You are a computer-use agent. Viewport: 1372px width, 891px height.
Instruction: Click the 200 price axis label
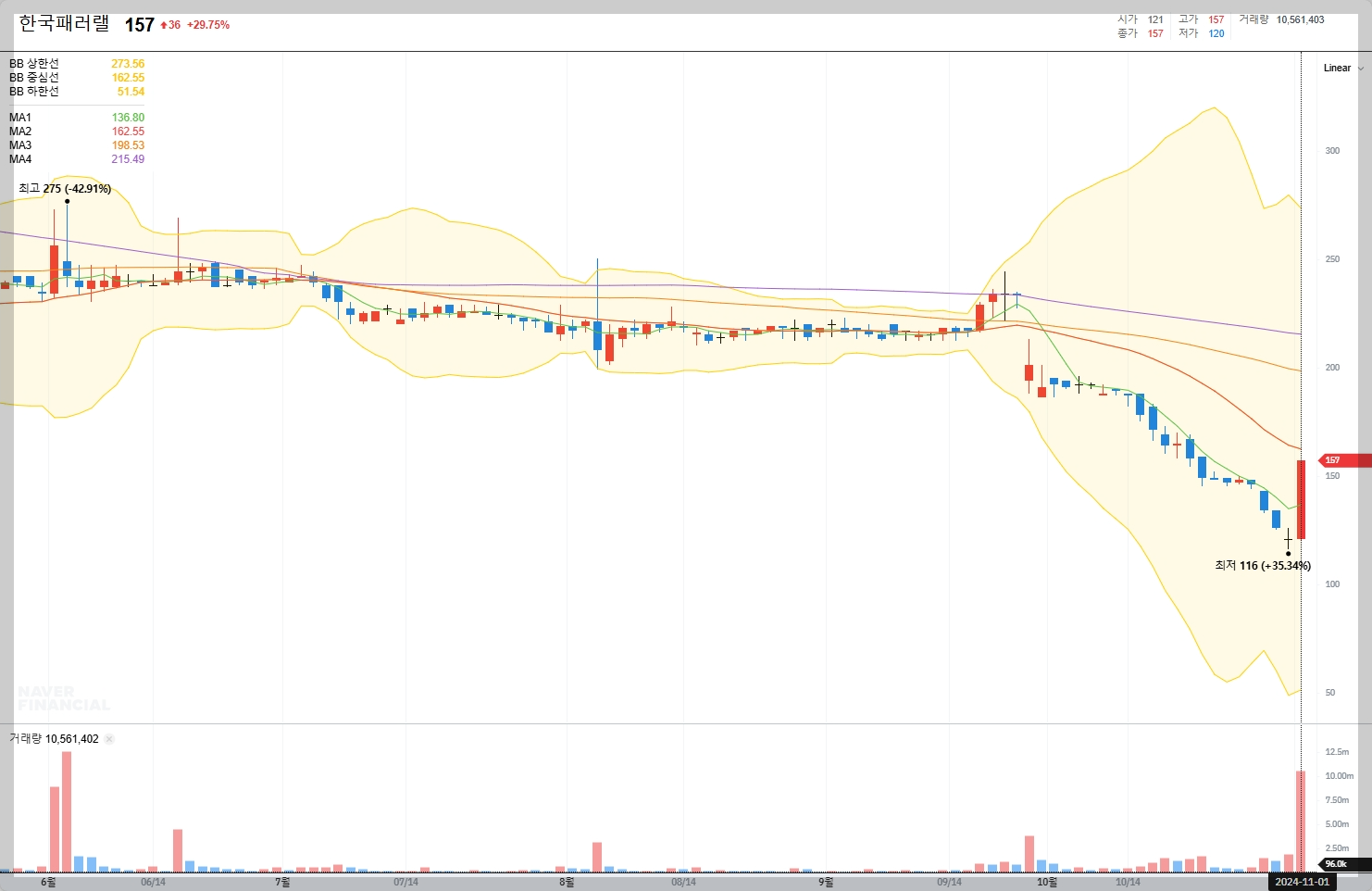tap(1332, 368)
